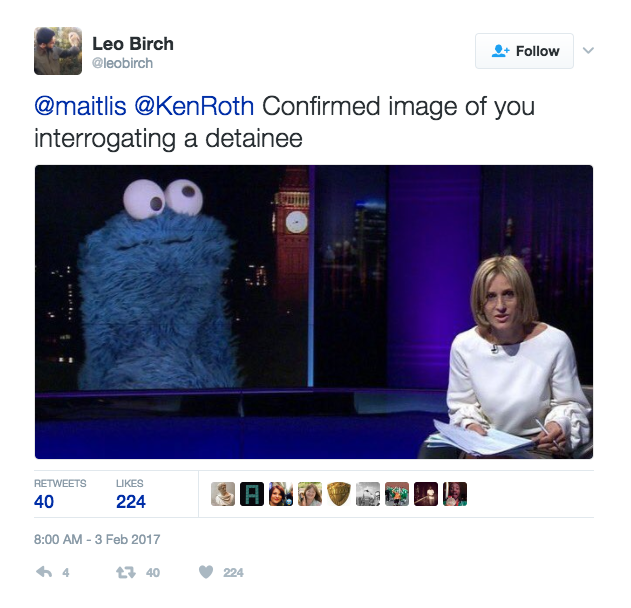Open the tweet timestamp 3 Feb 2017
This screenshot has height=608, width=631.
pyautogui.click(x=97, y=539)
